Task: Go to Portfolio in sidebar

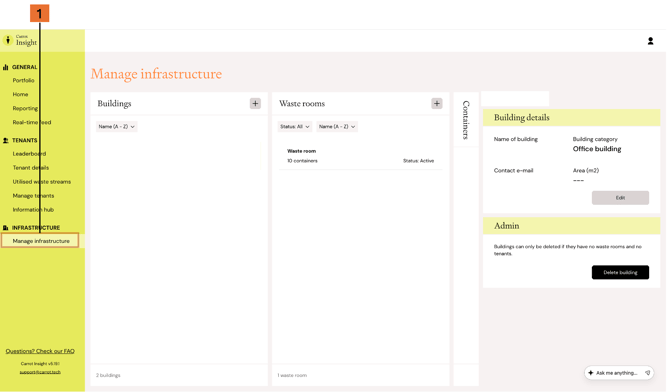Action: (24, 80)
